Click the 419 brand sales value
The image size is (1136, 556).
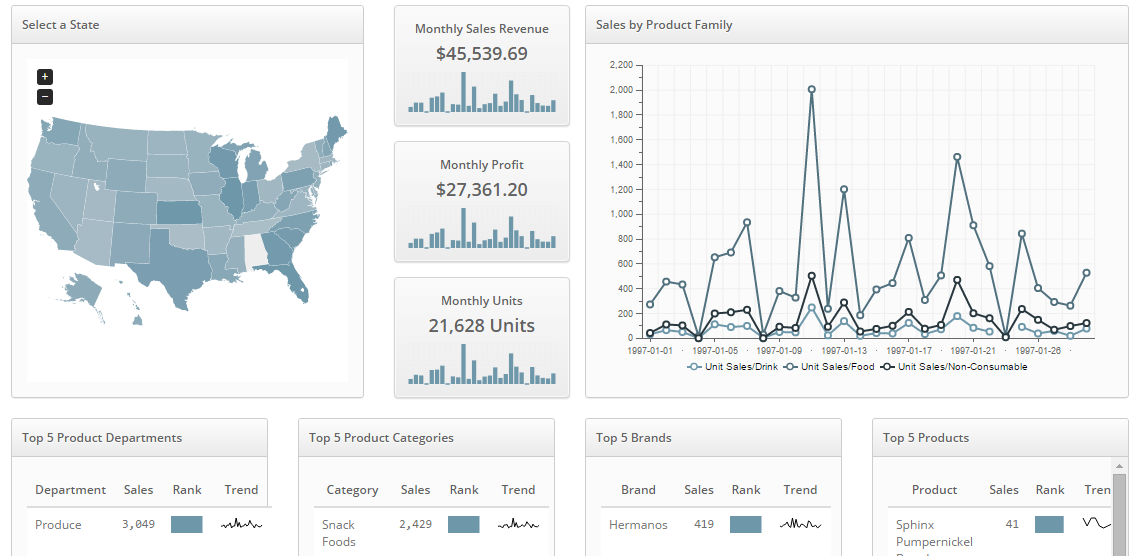point(704,524)
